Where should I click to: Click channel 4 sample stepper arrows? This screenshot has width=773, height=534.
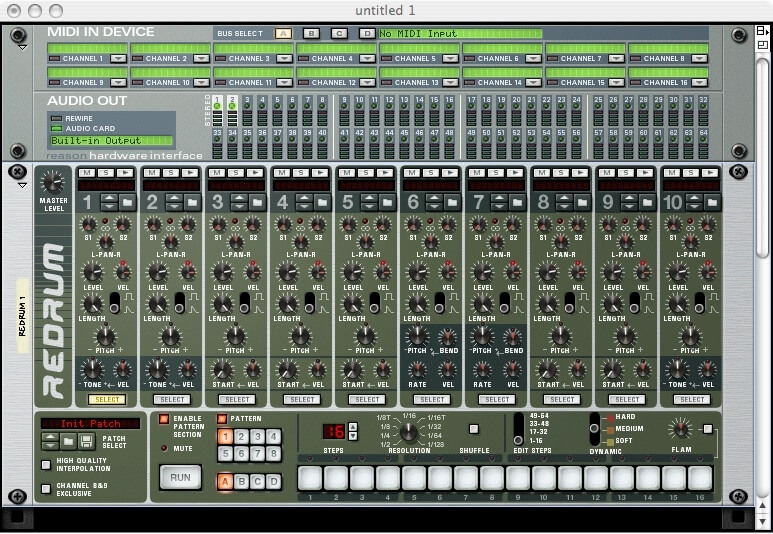[x=304, y=202]
